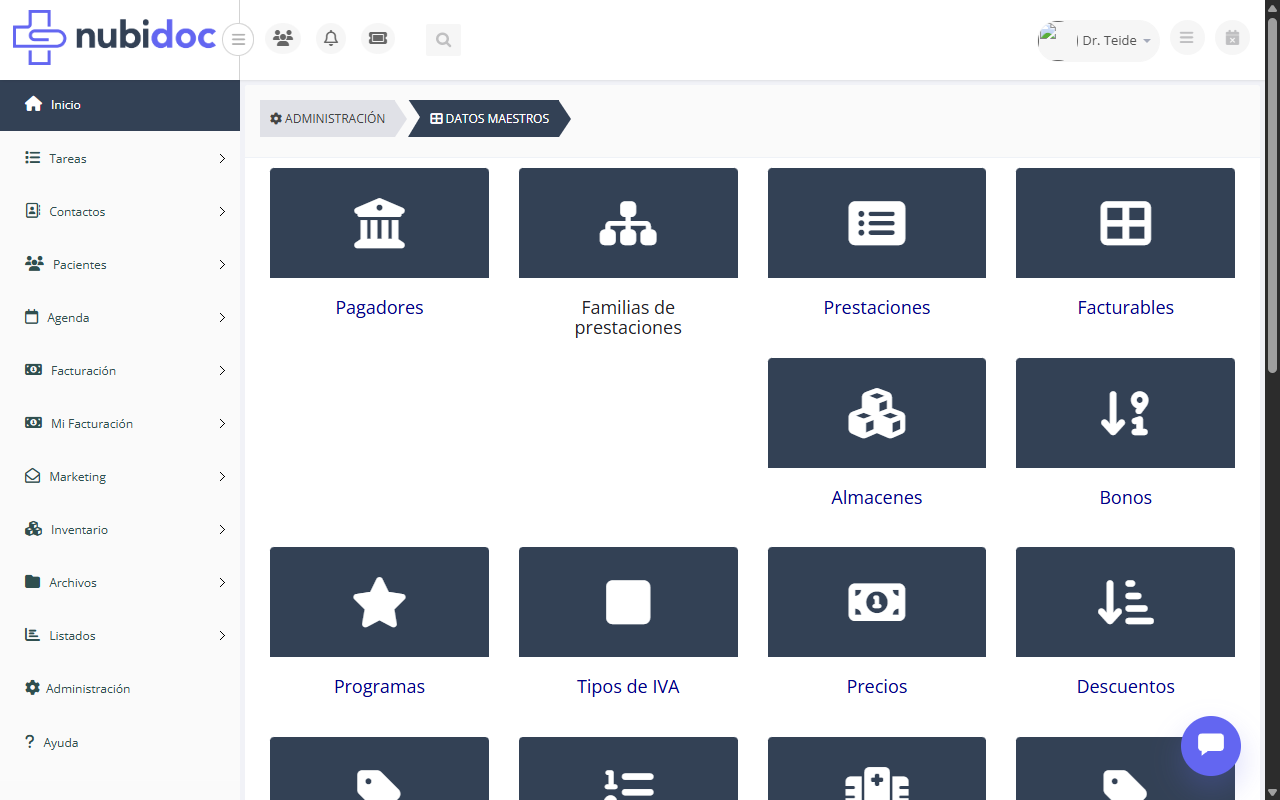Expand the Tareas chevron
1280x800 pixels.
pyautogui.click(x=222, y=158)
